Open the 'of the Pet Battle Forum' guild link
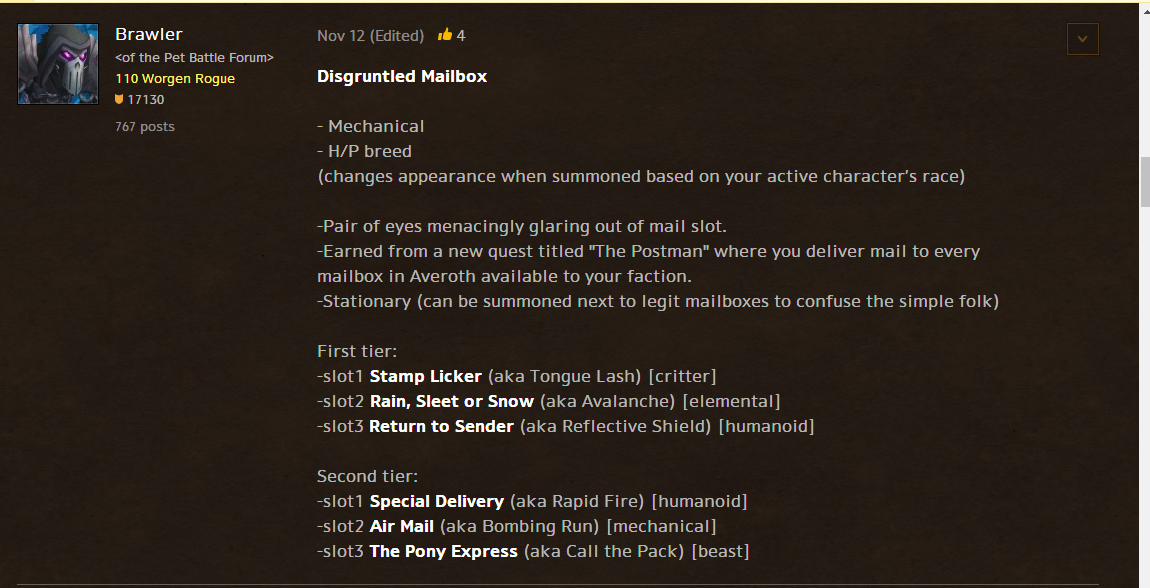1150x588 pixels. pyautogui.click(x=194, y=58)
